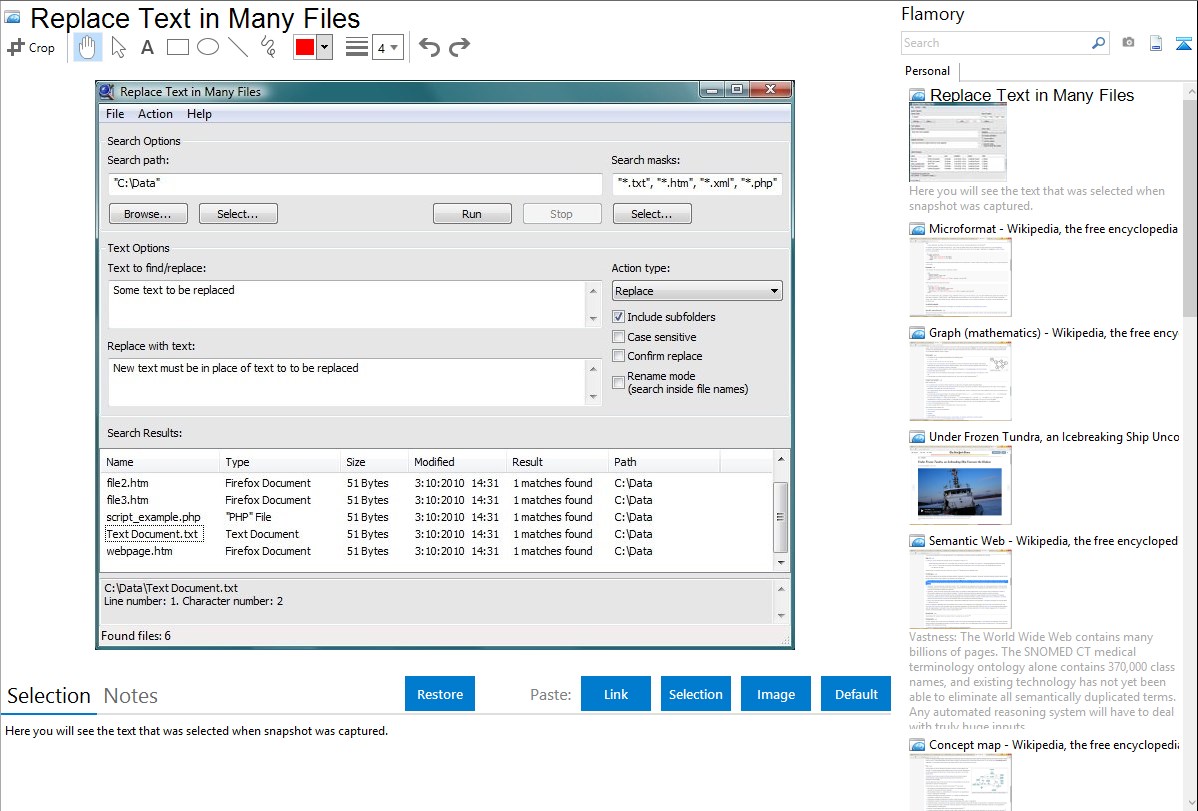Select the ellipse shape tool
The image size is (1198, 811).
(x=207, y=47)
